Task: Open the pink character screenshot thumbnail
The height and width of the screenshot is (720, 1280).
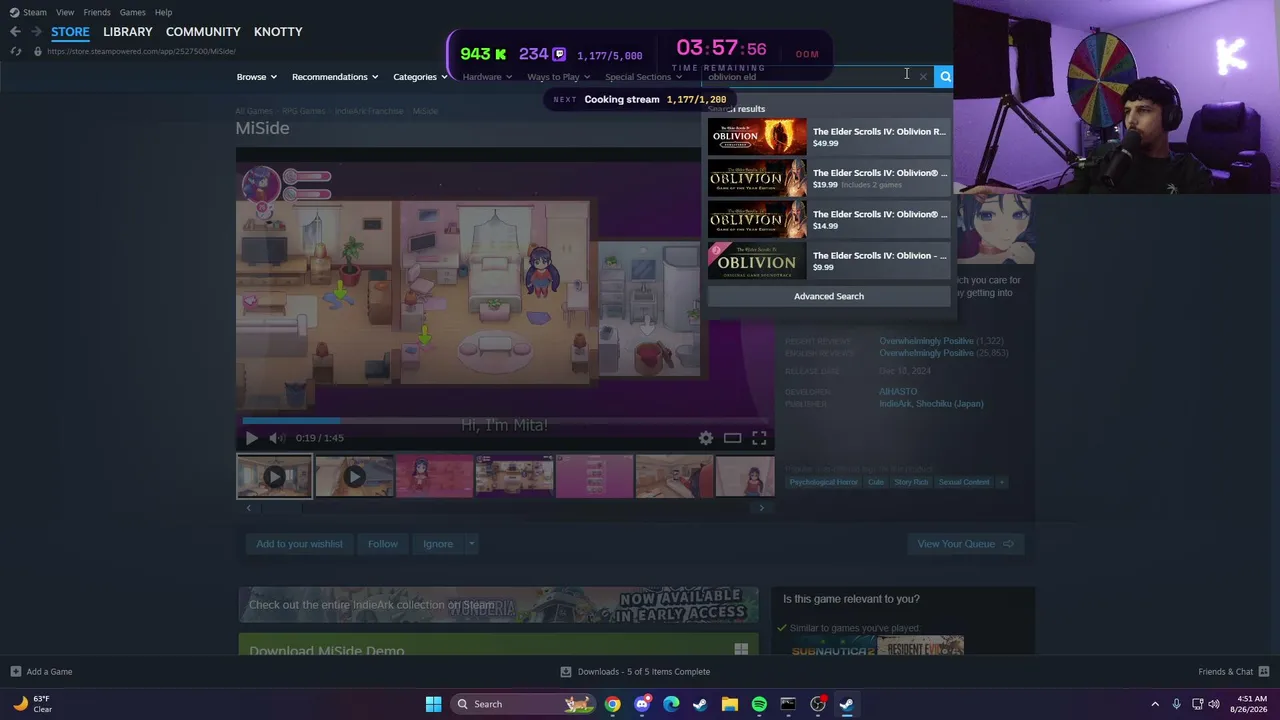Action: (x=434, y=476)
